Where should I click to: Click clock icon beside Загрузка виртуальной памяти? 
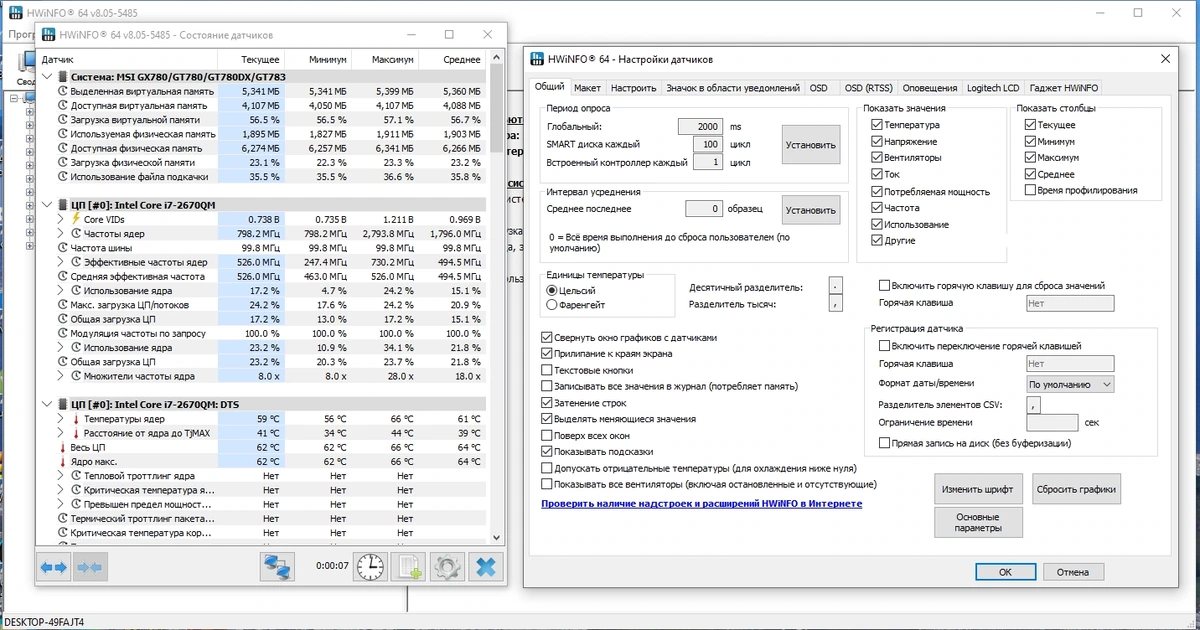(x=63, y=119)
